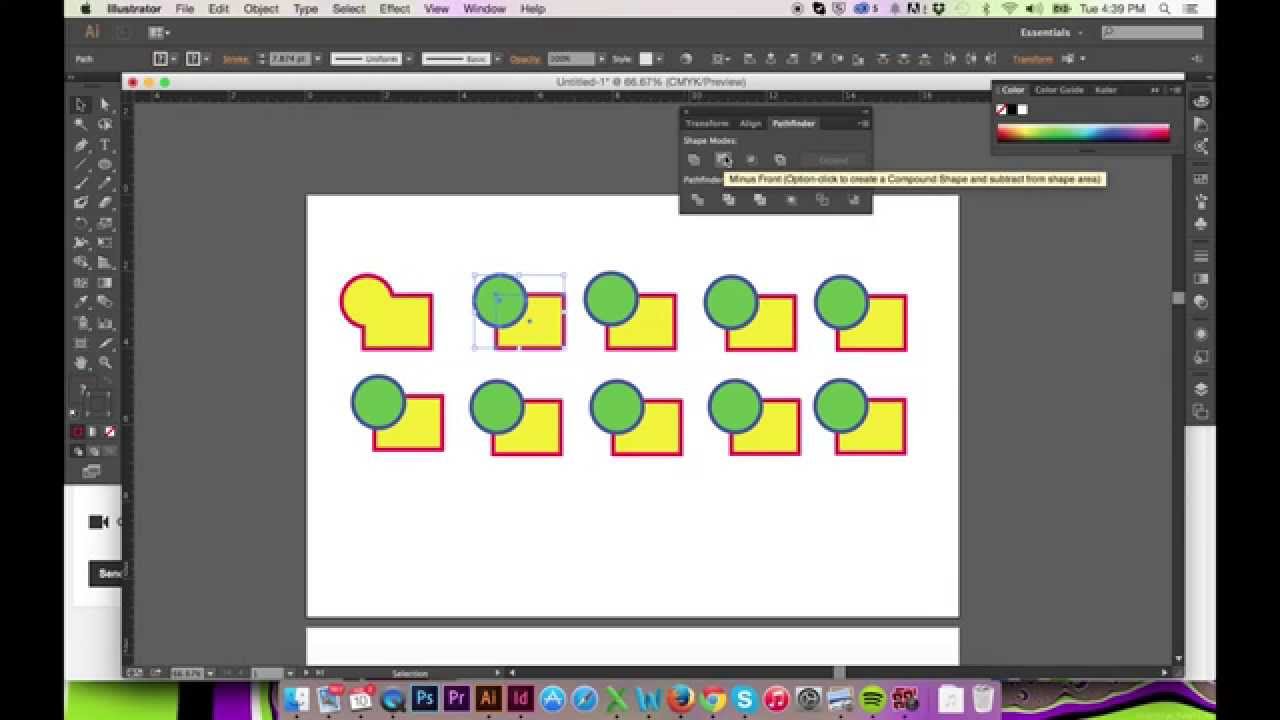Pick the Hand tool in toolbar
This screenshot has width=1280, height=720.
(81, 363)
